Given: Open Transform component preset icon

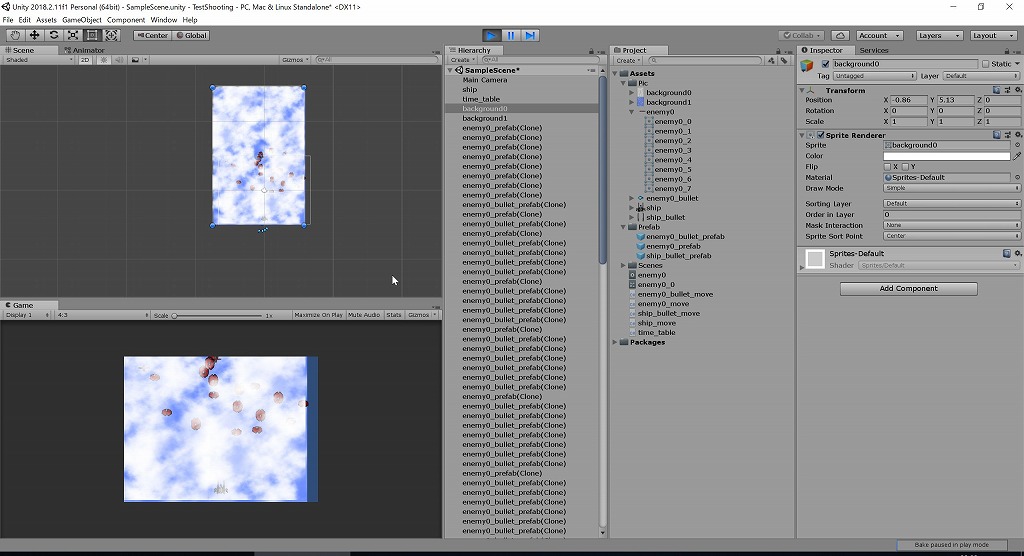Looking at the screenshot, I should 1008,90.
